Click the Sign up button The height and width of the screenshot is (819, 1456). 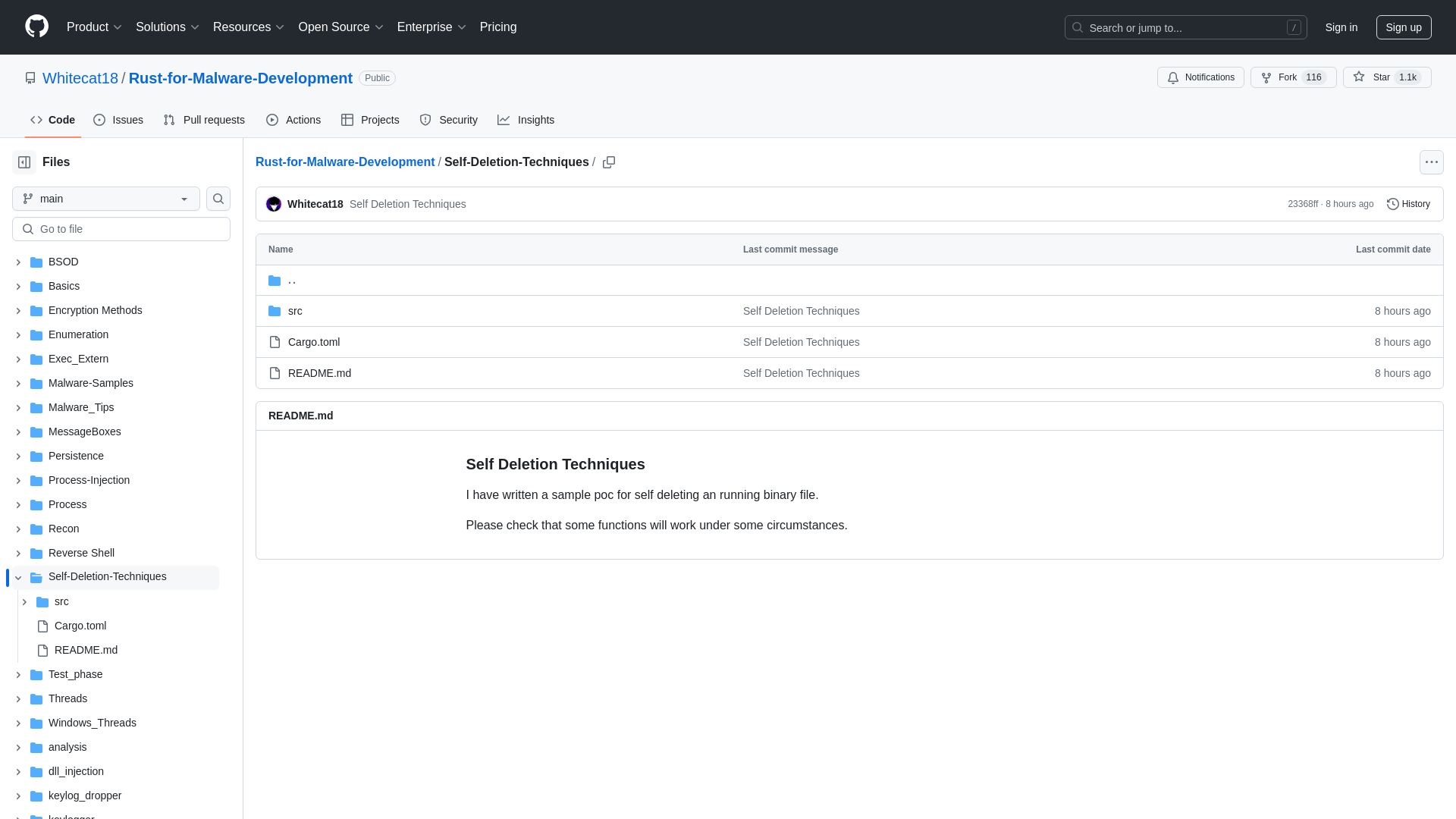click(1404, 27)
